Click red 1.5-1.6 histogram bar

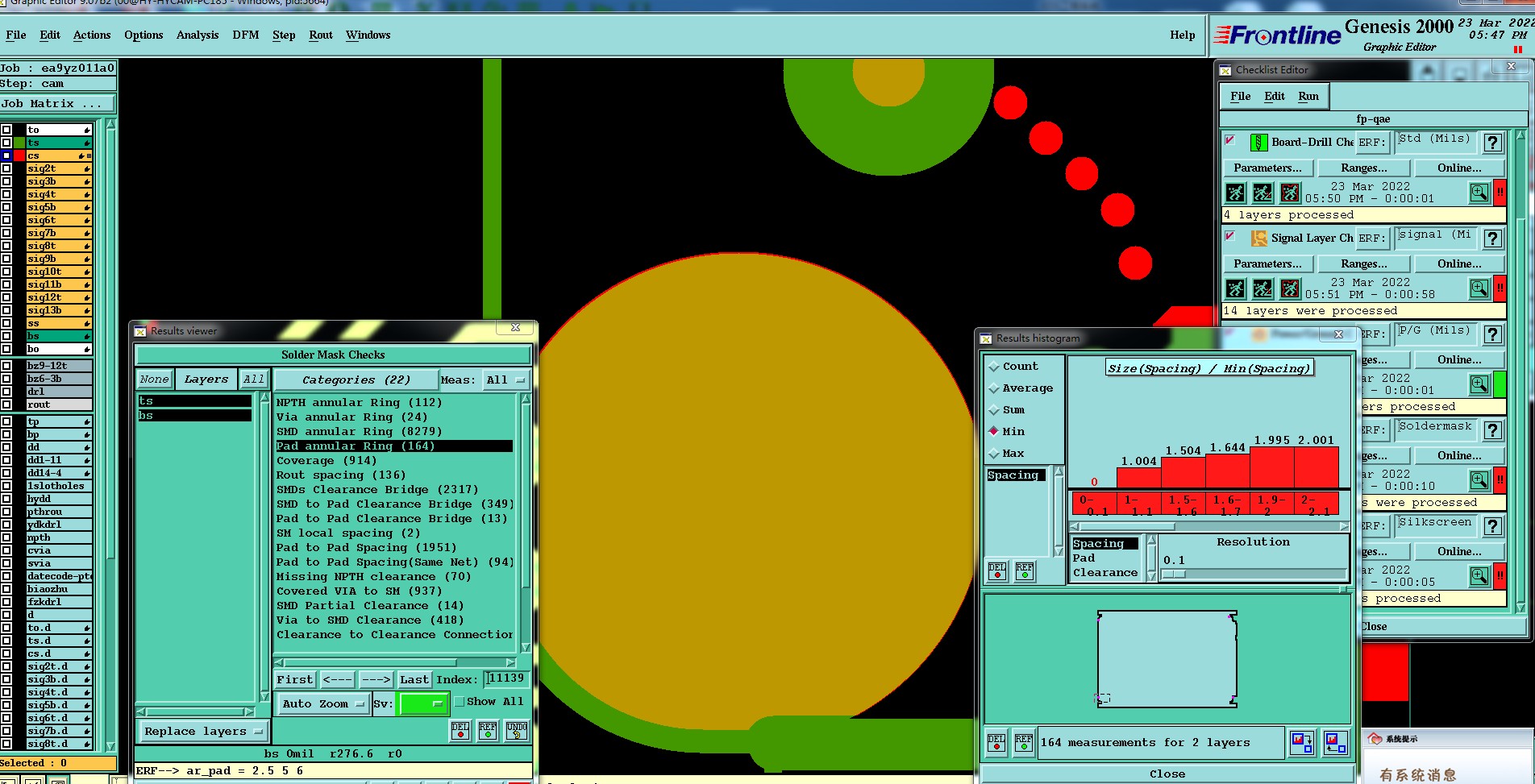1183,472
